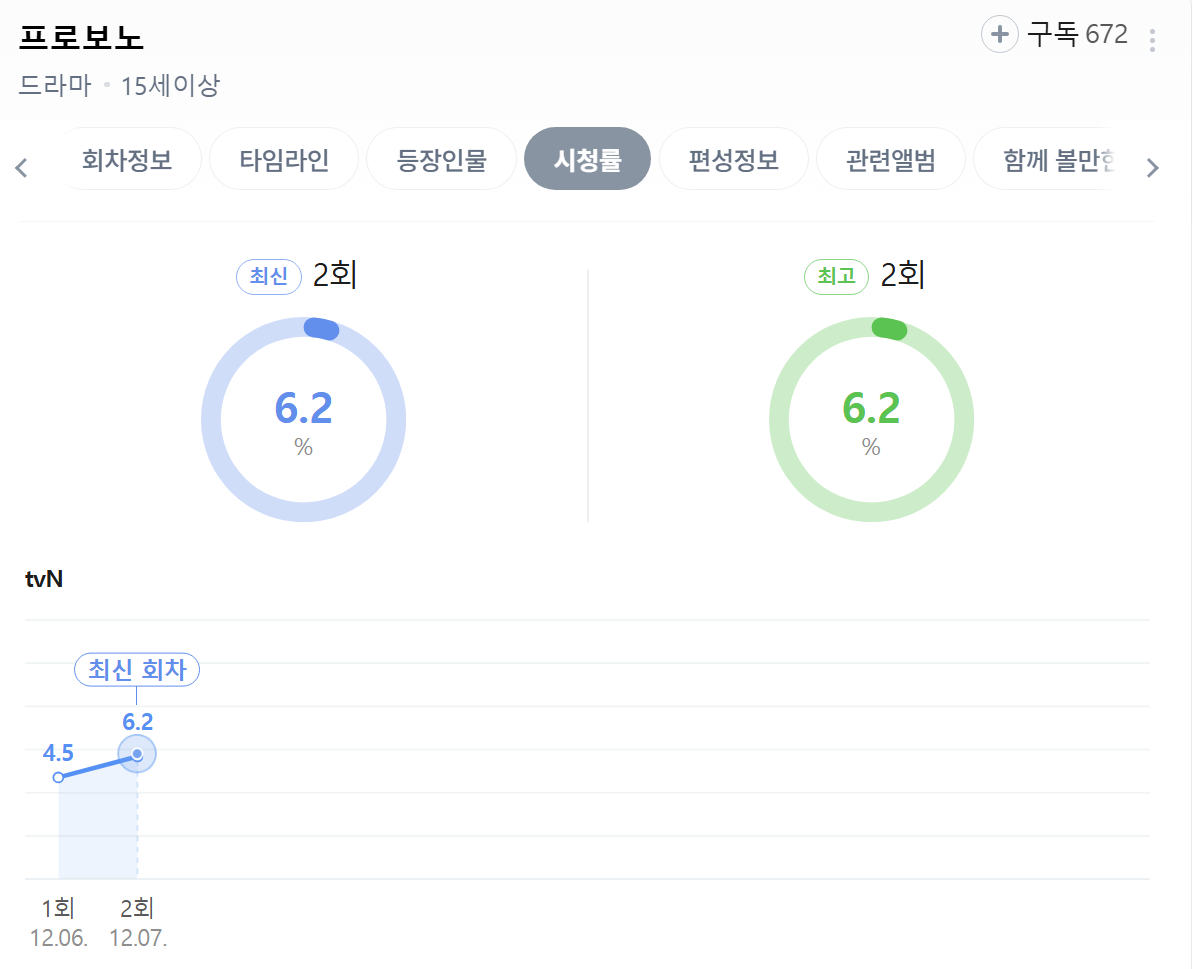Click the green 6.2% highest rating ring
Screen dimensions: 1193x969
pos(871,420)
